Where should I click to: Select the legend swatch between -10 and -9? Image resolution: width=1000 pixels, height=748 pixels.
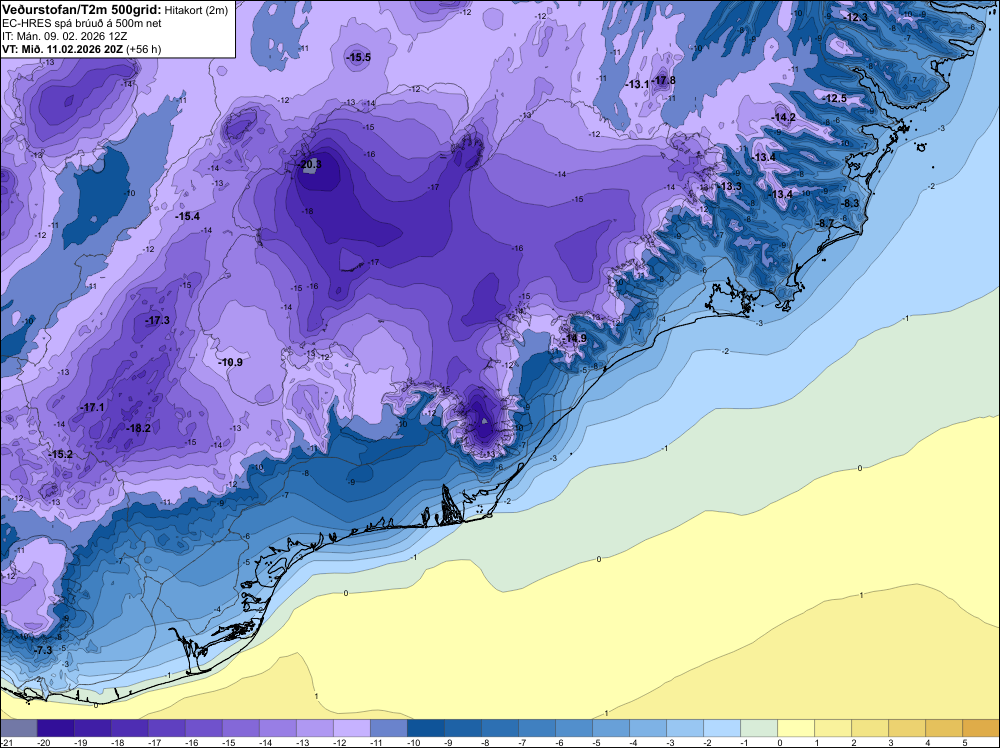click(x=426, y=728)
